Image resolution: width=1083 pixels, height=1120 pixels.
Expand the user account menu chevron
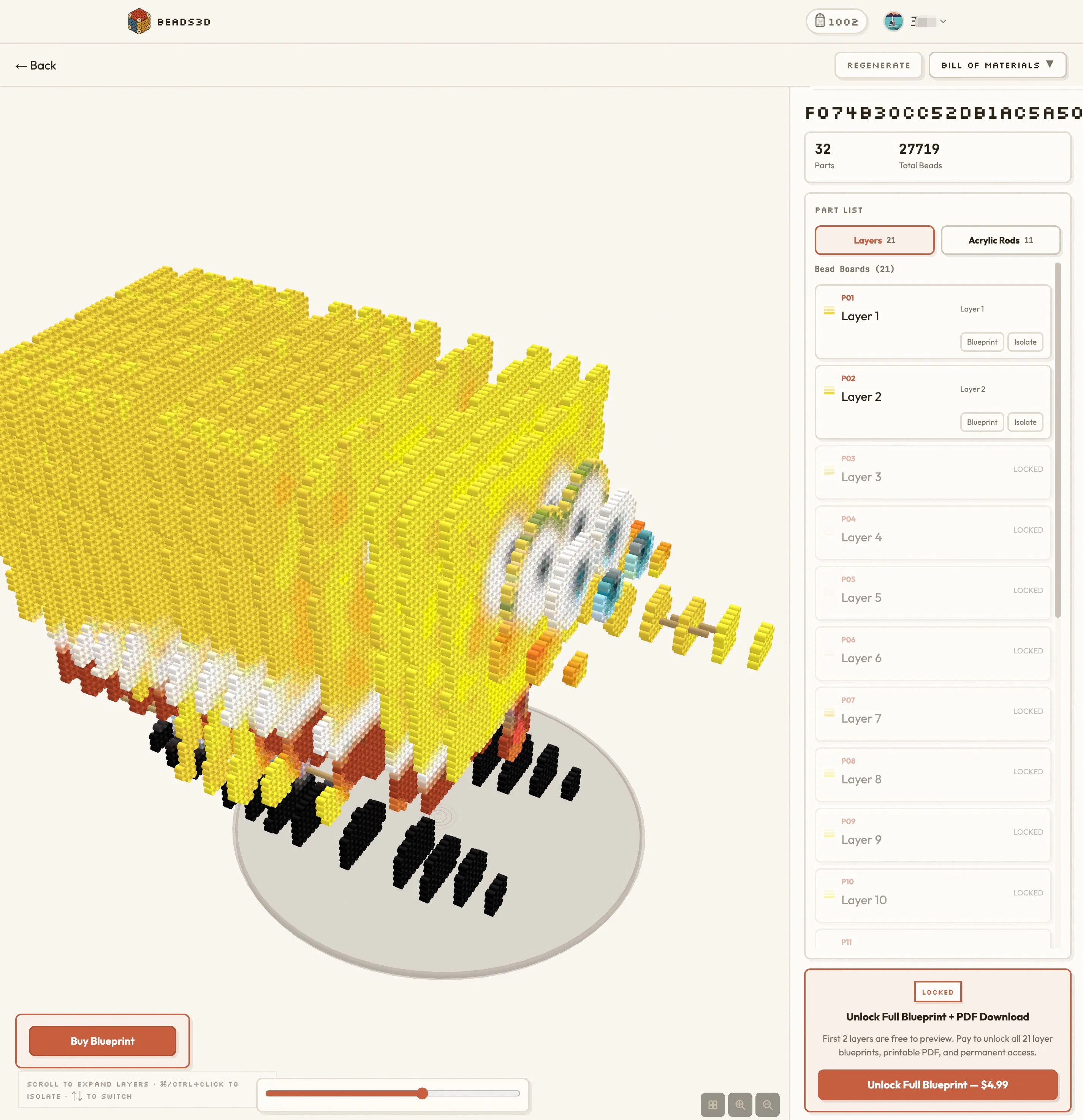(943, 21)
